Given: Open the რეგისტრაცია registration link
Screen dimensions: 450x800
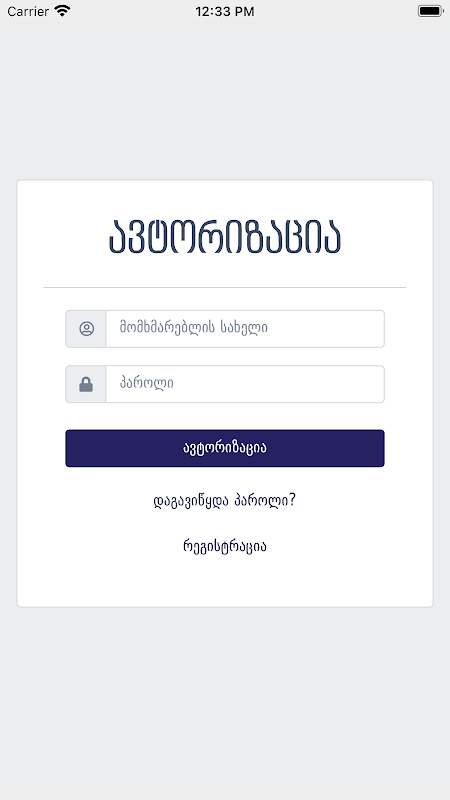Looking at the screenshot, I should pyautogui.click(x=224, y=546).
